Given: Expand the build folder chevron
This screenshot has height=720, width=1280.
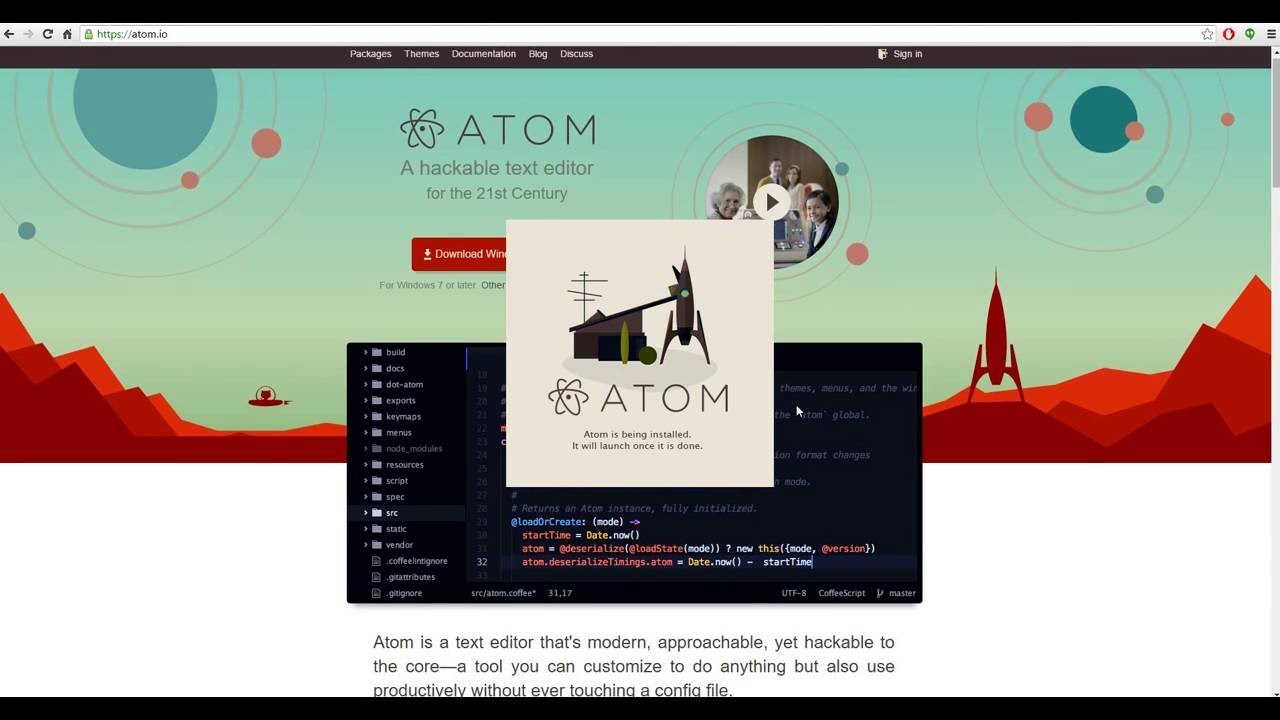Looking at the screenshot, I should (x=366, y=352).
